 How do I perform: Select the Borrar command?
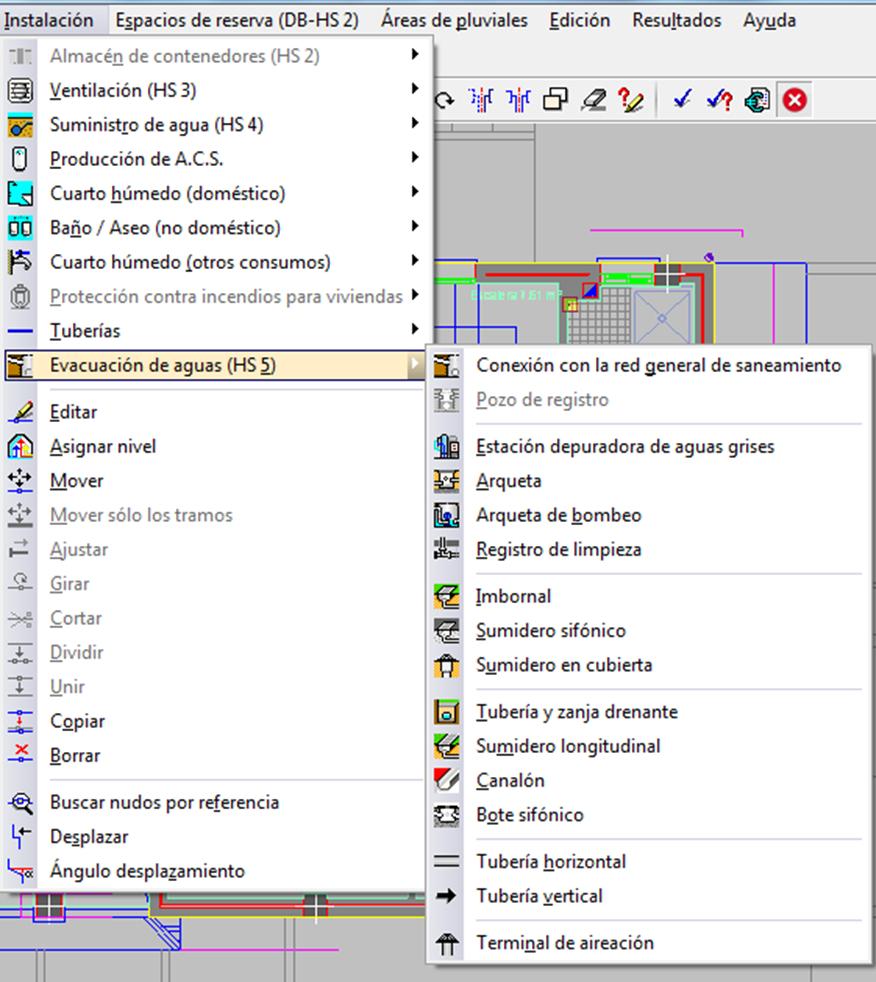point(75,755)
